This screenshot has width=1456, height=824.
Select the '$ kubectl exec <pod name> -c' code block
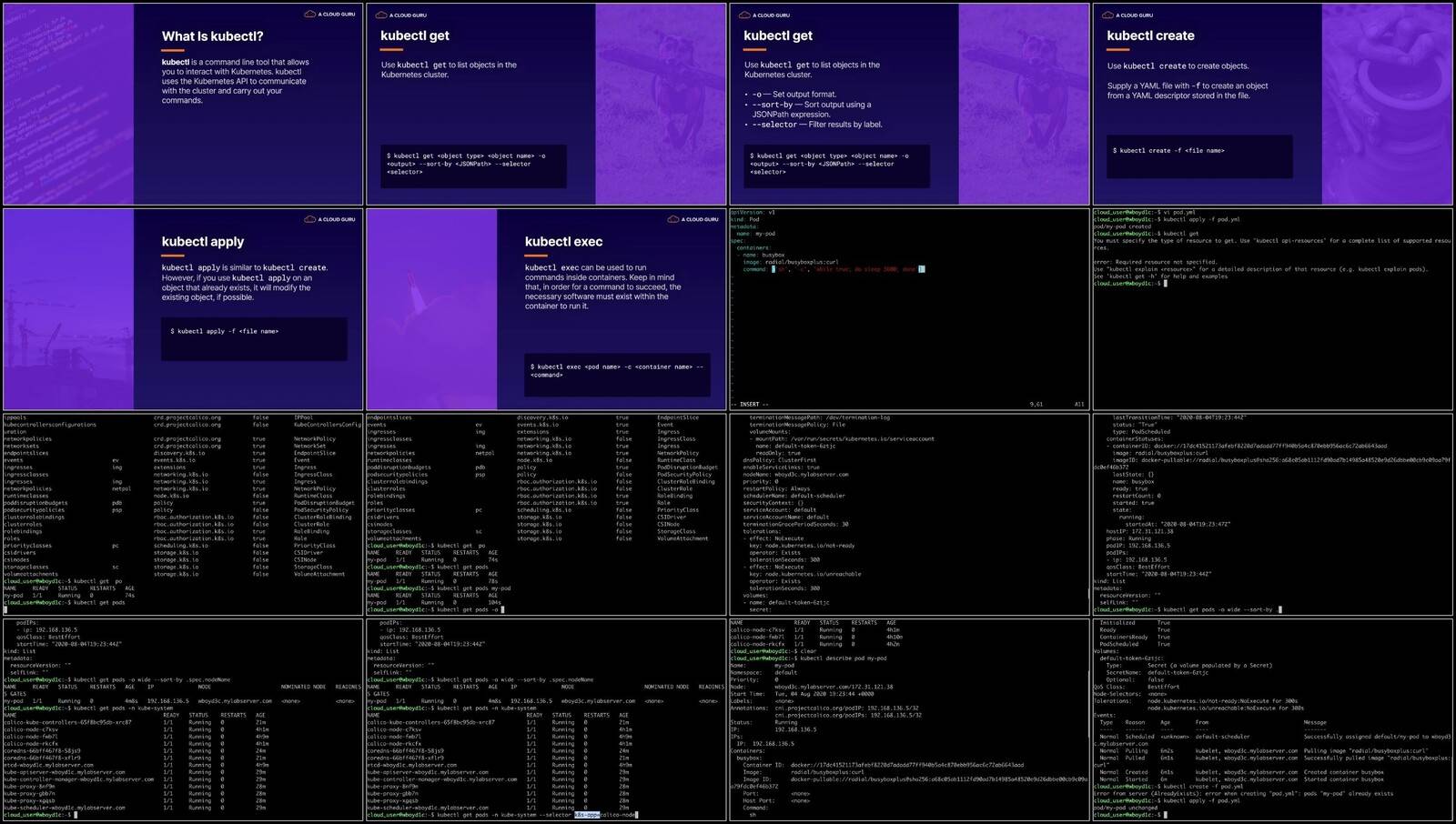click(616, 374)
